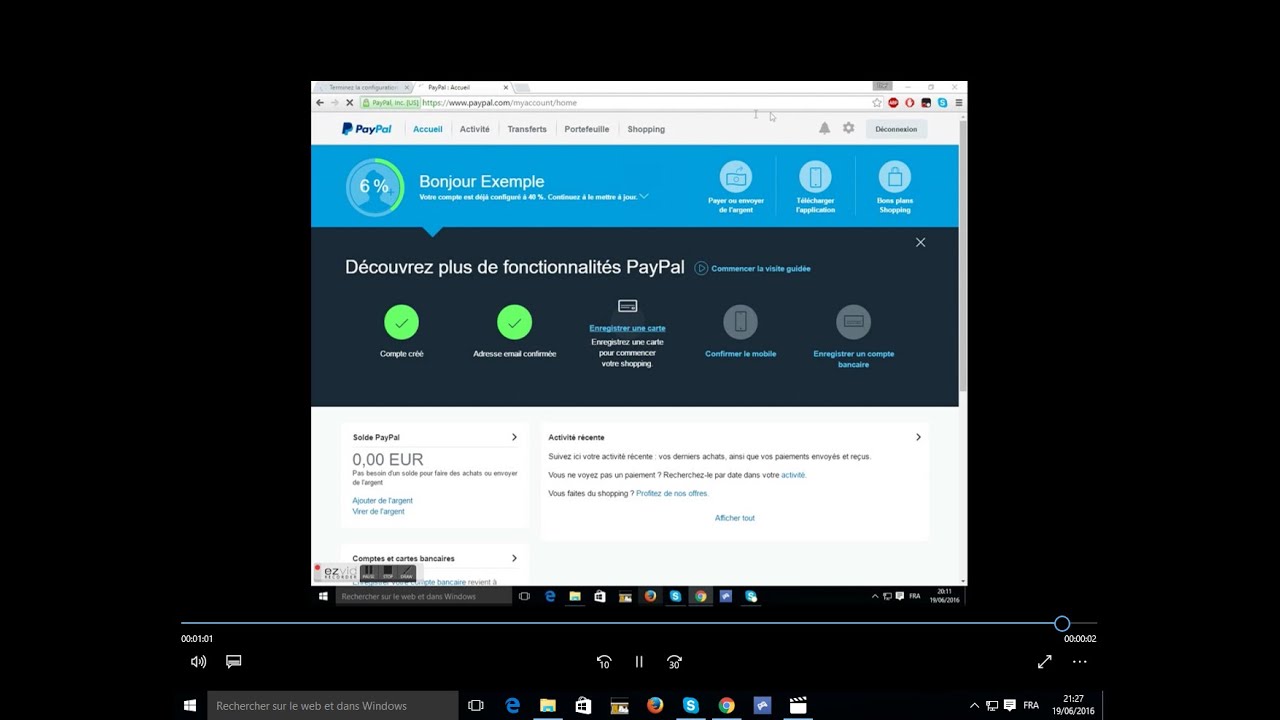The image size is (1280, 720).
Task: Expand Comptes et cartes bancaires arrow
Action: pos(514,558)
